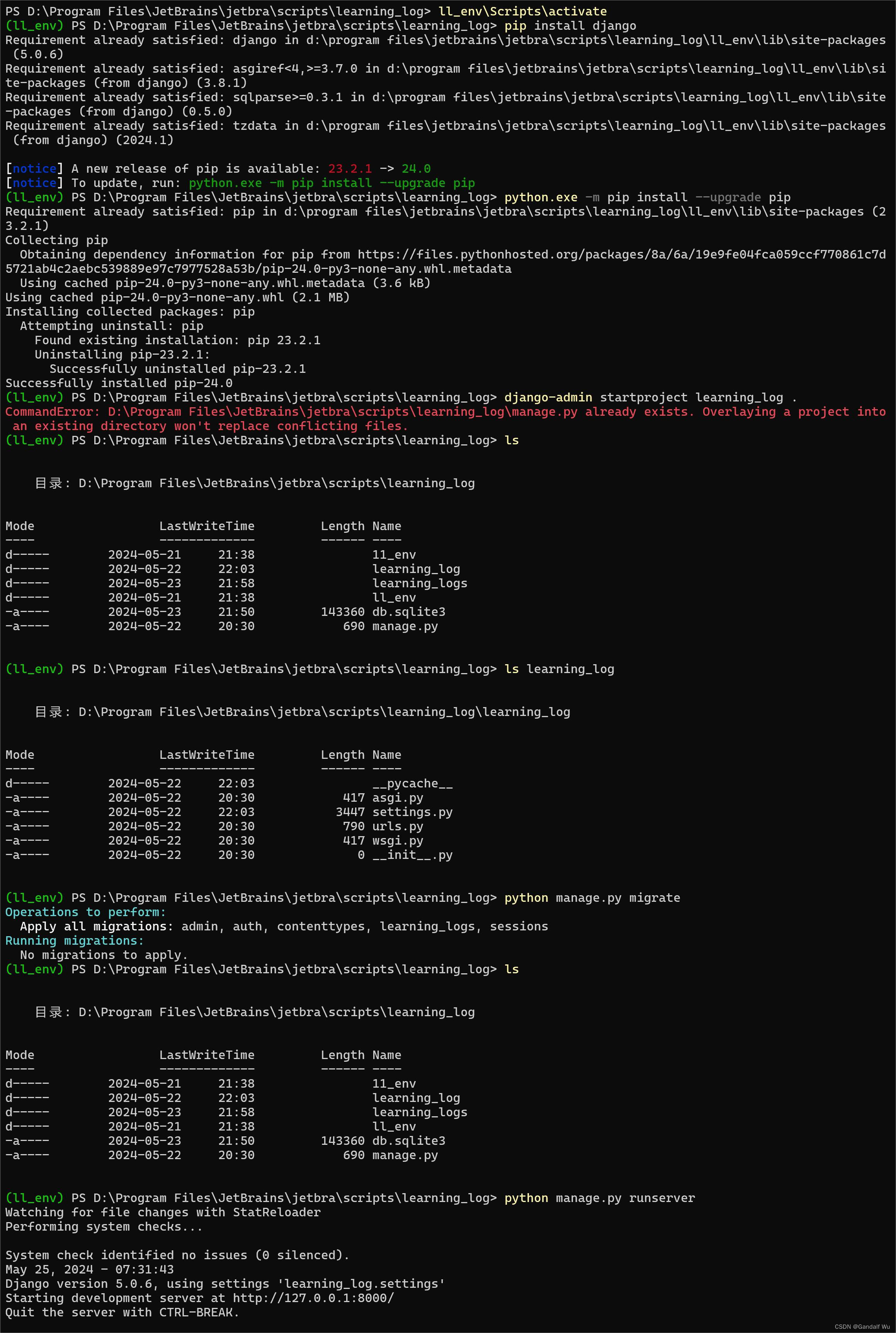The height and width of the screenshot is (1333, 896).
Task: Select the ll_env\Scripts\activate command text
Action: click(523, 11)
